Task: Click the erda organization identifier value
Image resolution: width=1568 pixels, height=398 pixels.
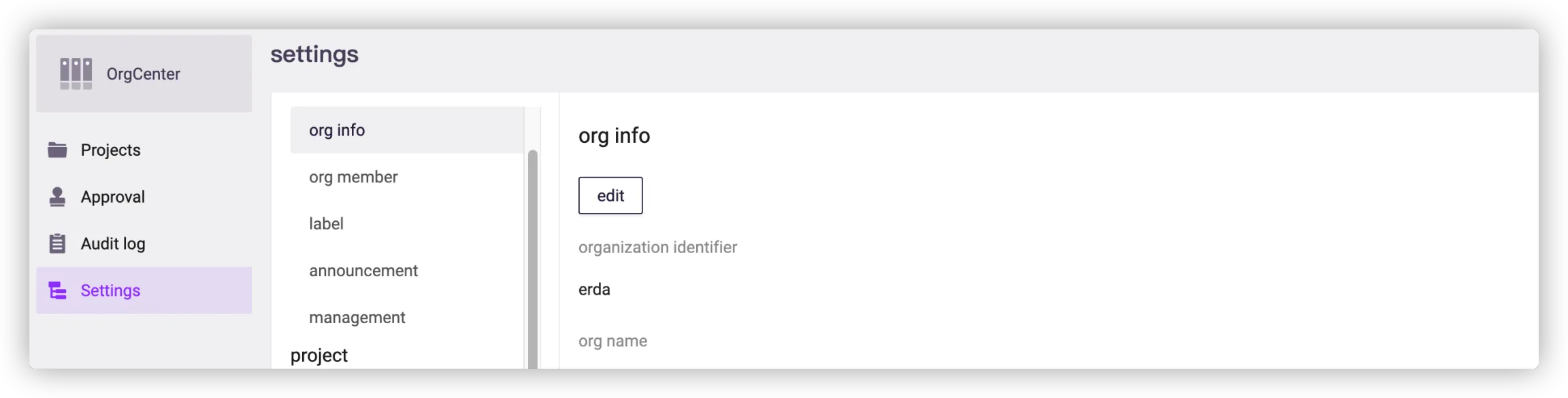Action: pyautogui.click(x=594, y=289)
